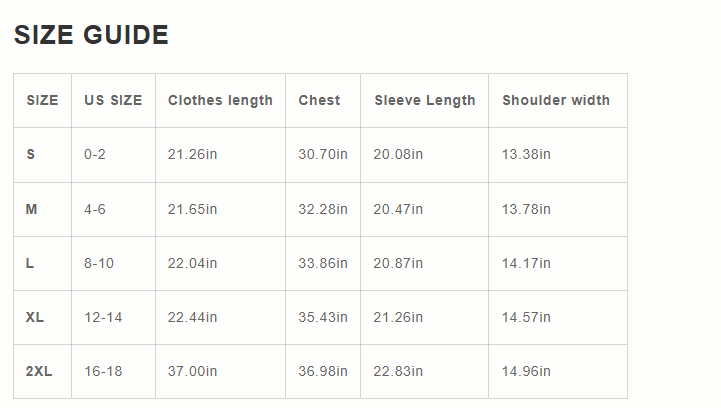721x408 pixels.
Task: Select the 21.26in clothes length cell
Action: pyautogui.click(x=192, y=154)
